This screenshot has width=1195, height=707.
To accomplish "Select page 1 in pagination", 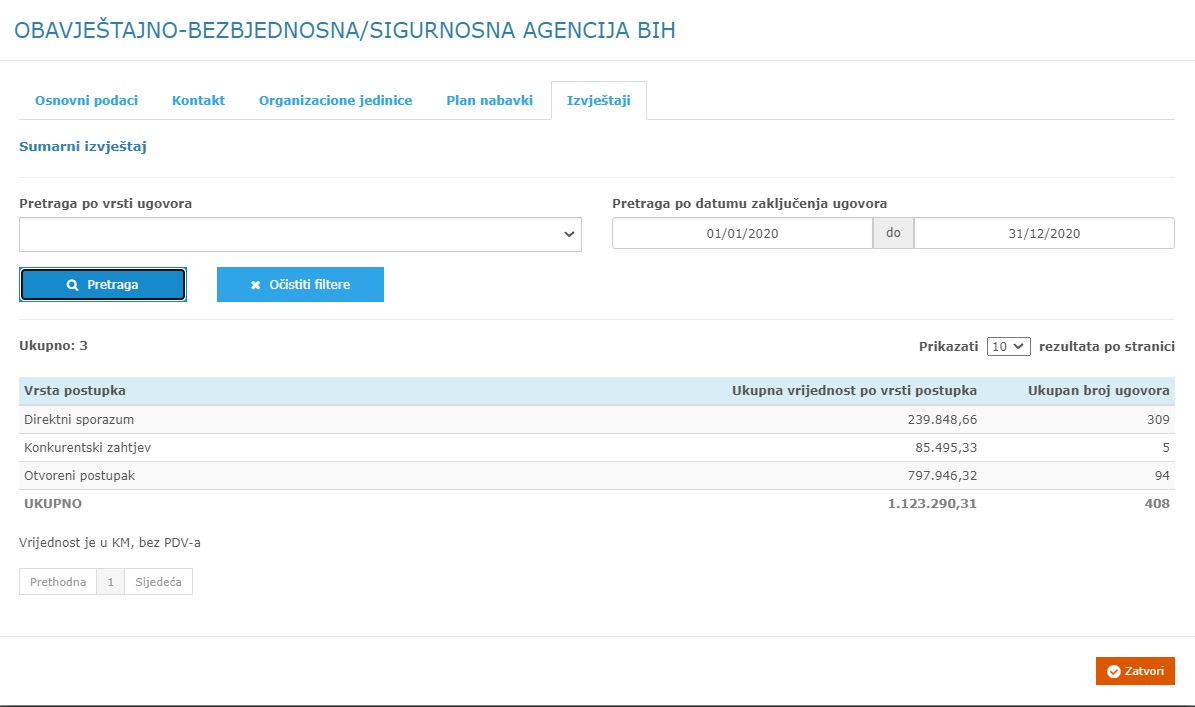I will pyautogui.click(x=111, y=582).
